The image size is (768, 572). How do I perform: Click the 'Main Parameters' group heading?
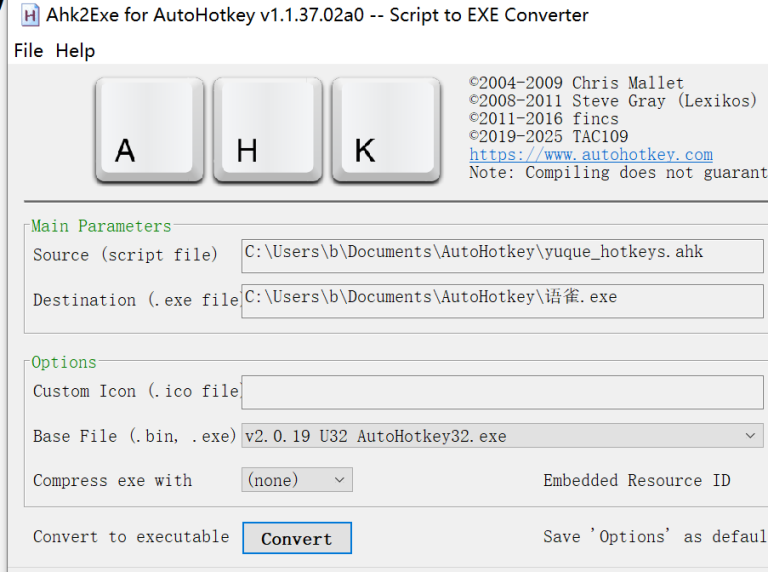[101, 226]
